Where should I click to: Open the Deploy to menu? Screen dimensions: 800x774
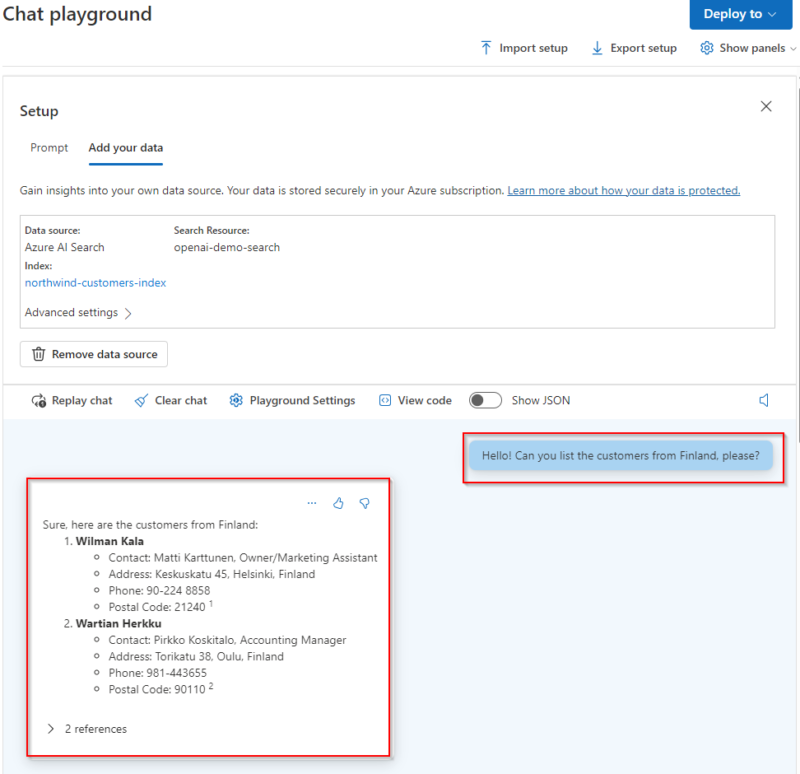pyautogui.click(x=740, y=14)
